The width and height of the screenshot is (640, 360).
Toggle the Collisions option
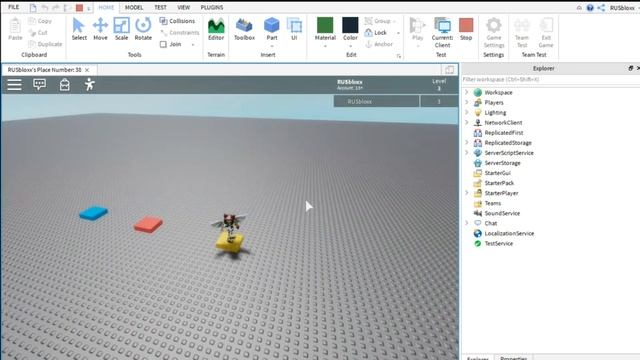[x=177, y=21]
